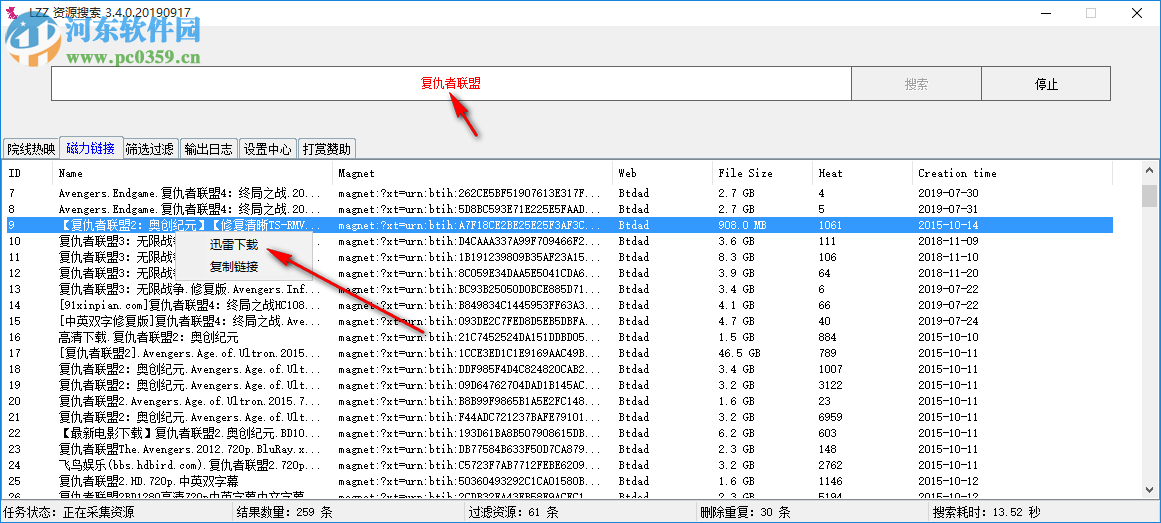Choose 迅雷下载 from the context menu
This screenshot has width=1161, height=523.
[x=235, y=245]
